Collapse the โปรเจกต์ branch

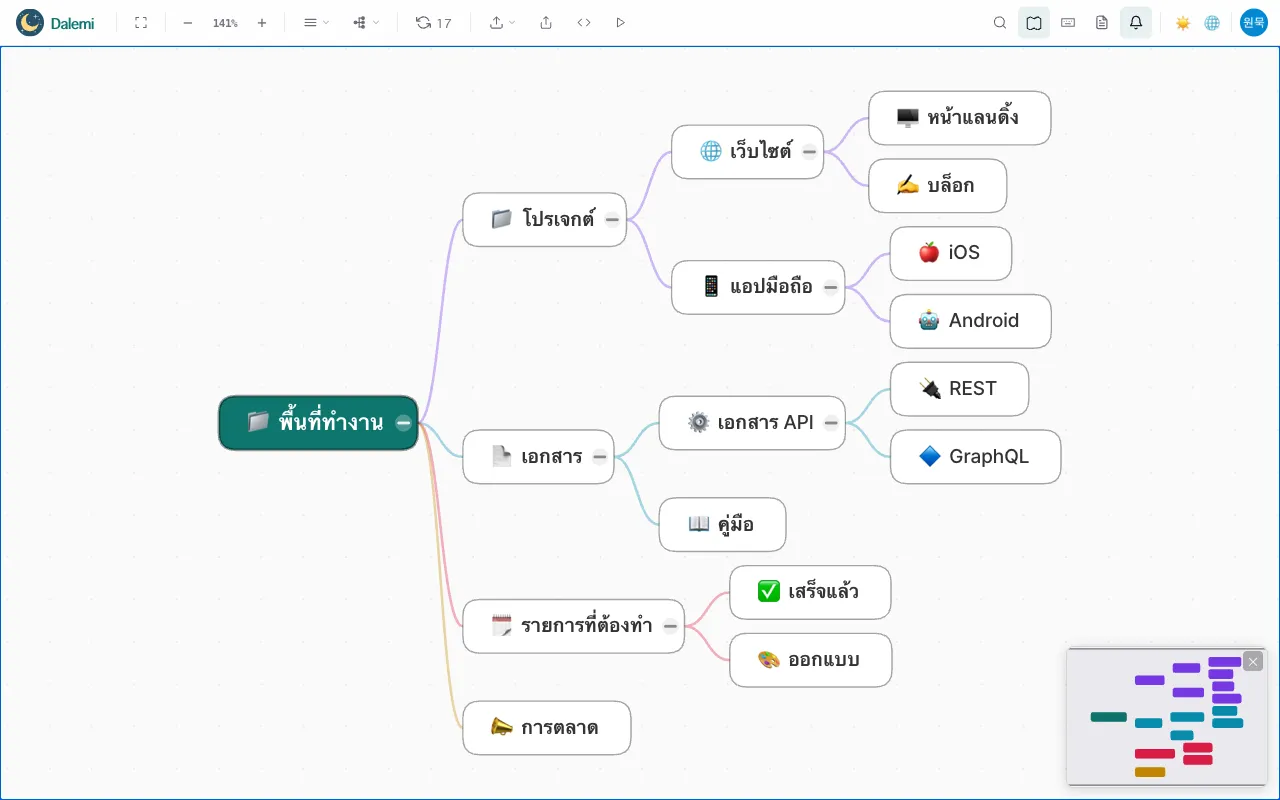pyautogui.click(x=612, y=219)
